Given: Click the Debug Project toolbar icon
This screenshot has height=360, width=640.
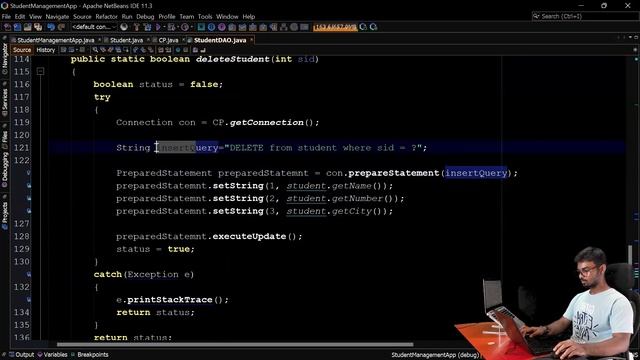Looking at the screenshot, I should (x=171, y=27).
